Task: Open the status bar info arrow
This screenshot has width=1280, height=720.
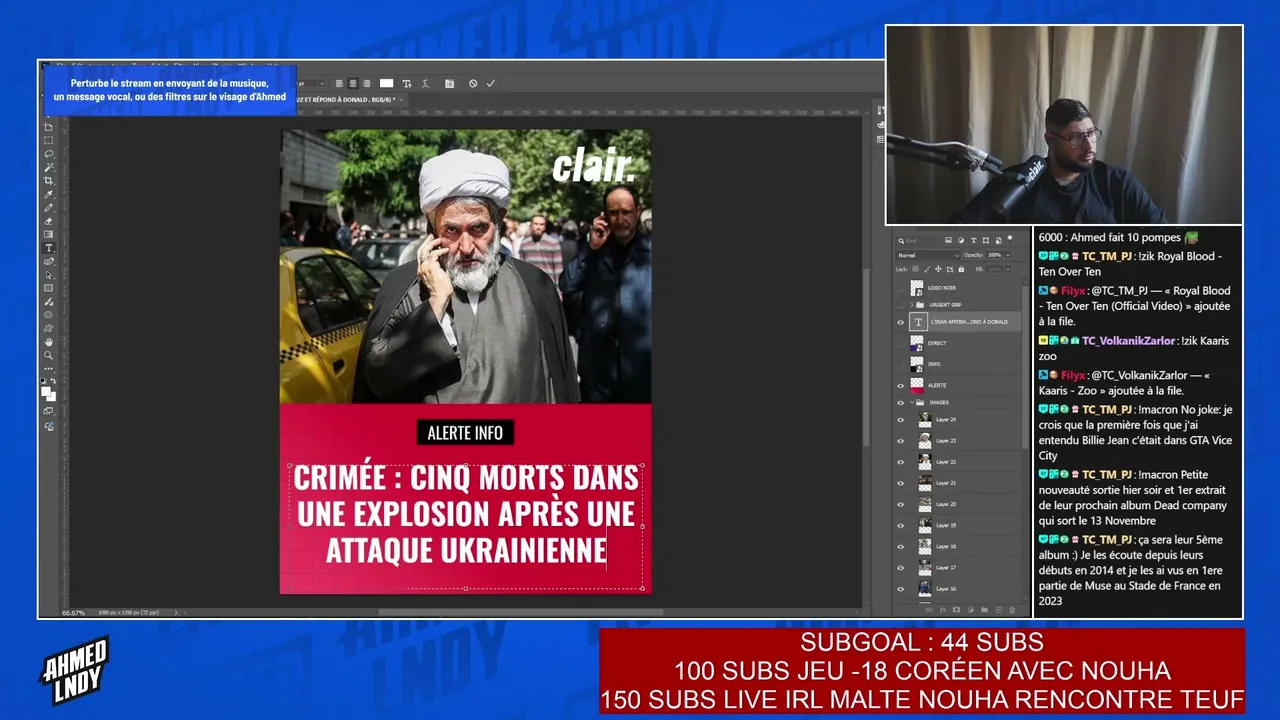Action: click(176, 612)
